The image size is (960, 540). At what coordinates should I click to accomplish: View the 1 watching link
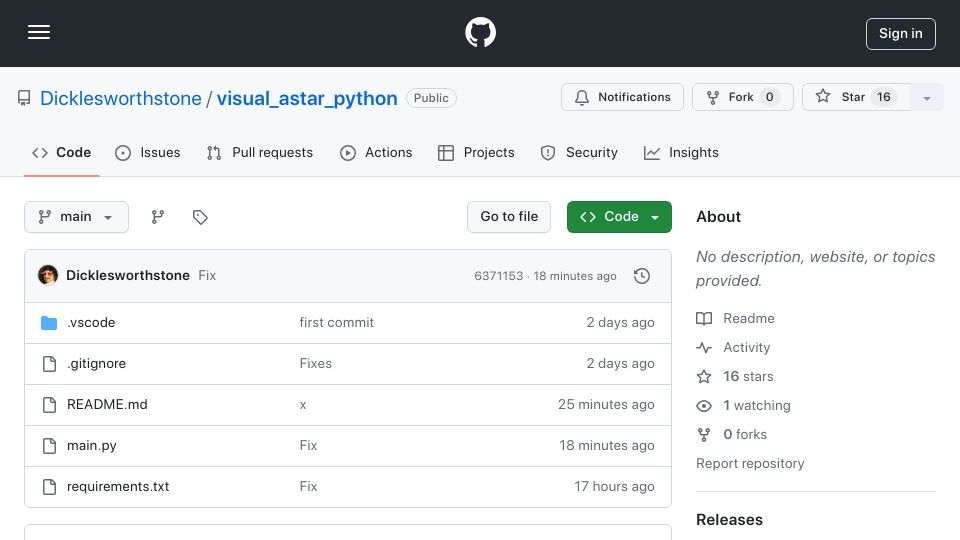[x=743, y=405]
